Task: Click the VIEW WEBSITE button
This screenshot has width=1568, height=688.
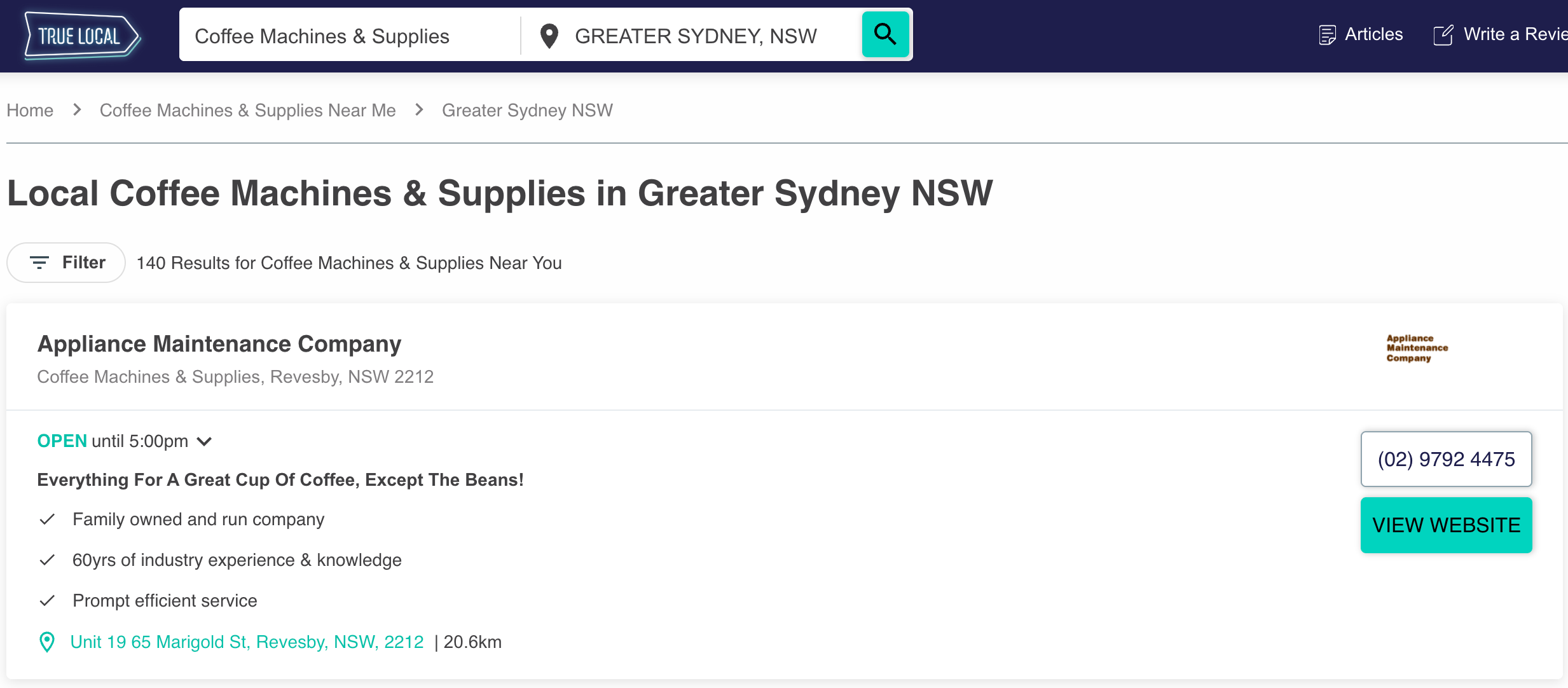Action: pyautogui.click(x=1446, y=525)
